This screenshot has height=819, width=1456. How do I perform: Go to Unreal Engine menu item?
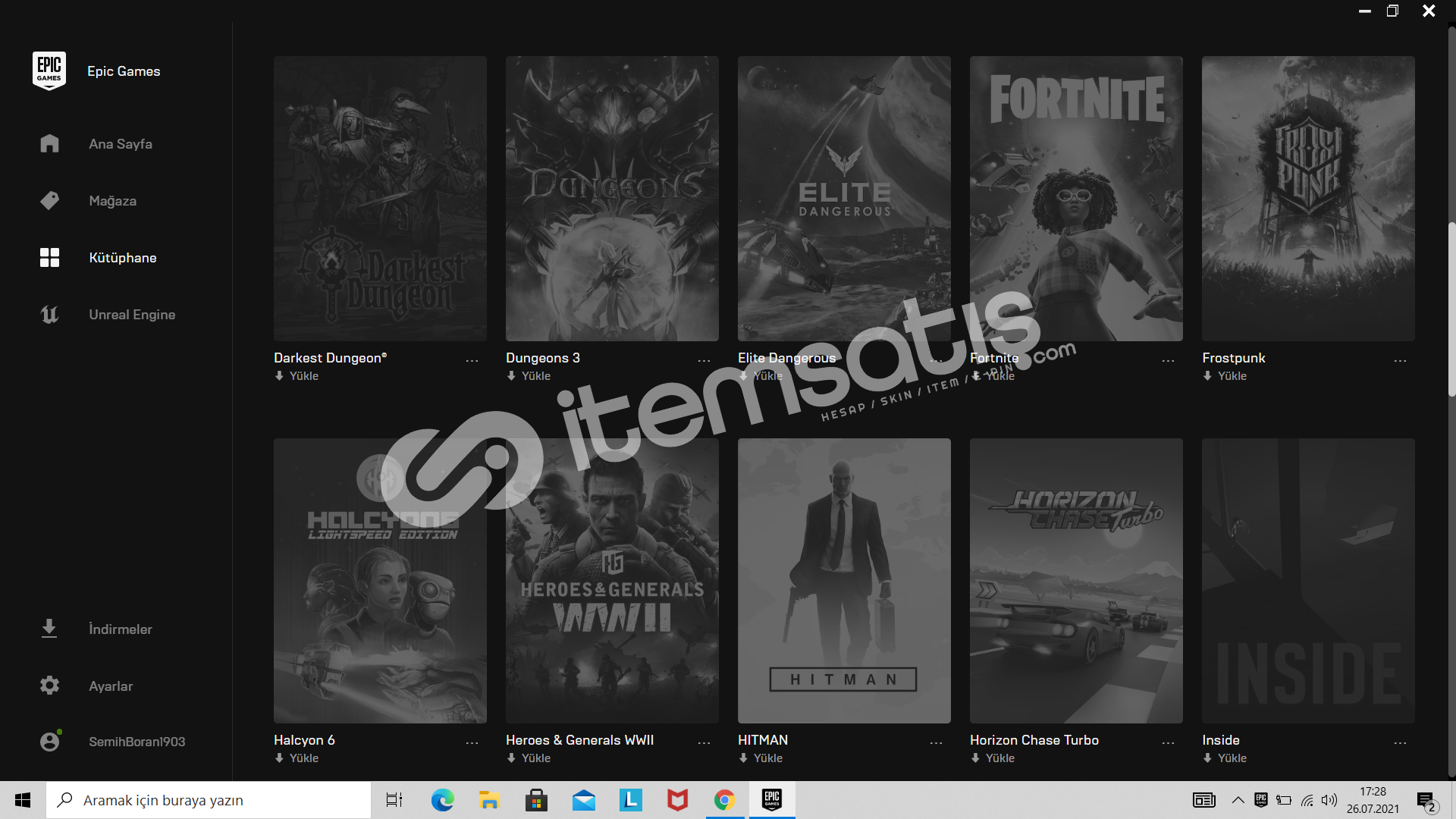pyautogui.click(x=132, y=314)
